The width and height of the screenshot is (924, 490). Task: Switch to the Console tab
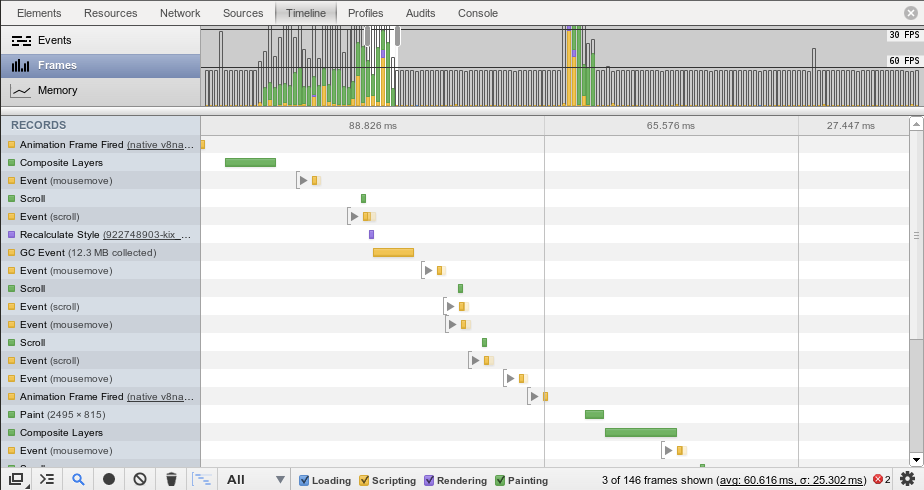pos(477,13)
